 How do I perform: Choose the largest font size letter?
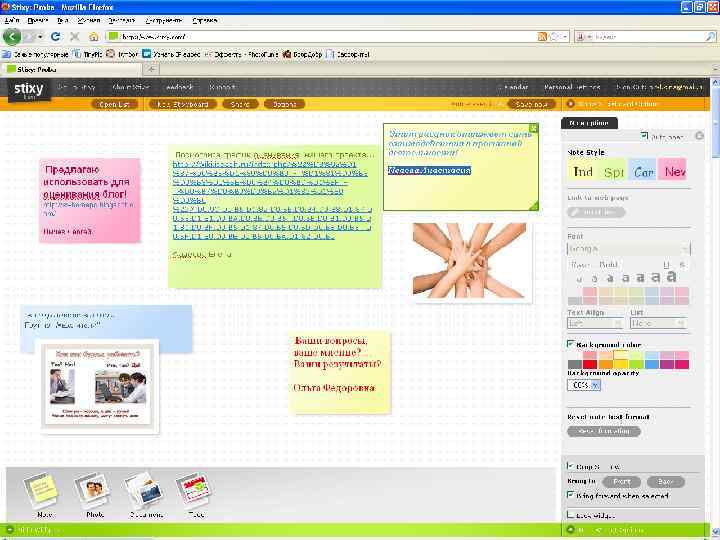(671, 276)
